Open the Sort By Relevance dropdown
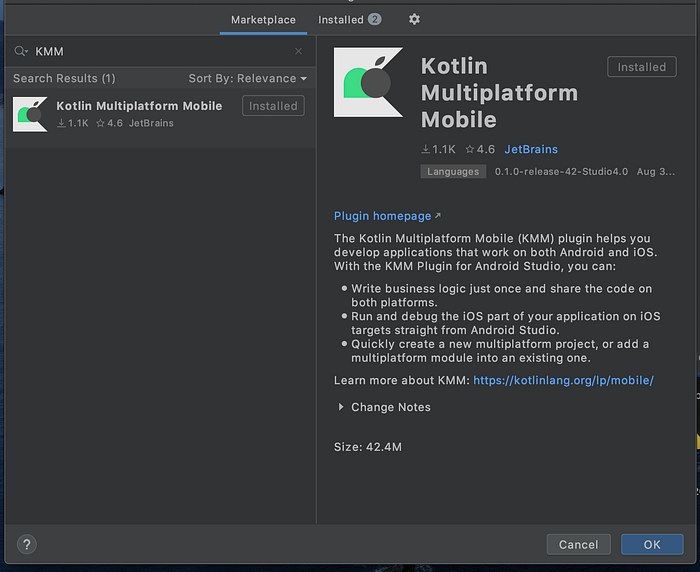 point(248,79)
